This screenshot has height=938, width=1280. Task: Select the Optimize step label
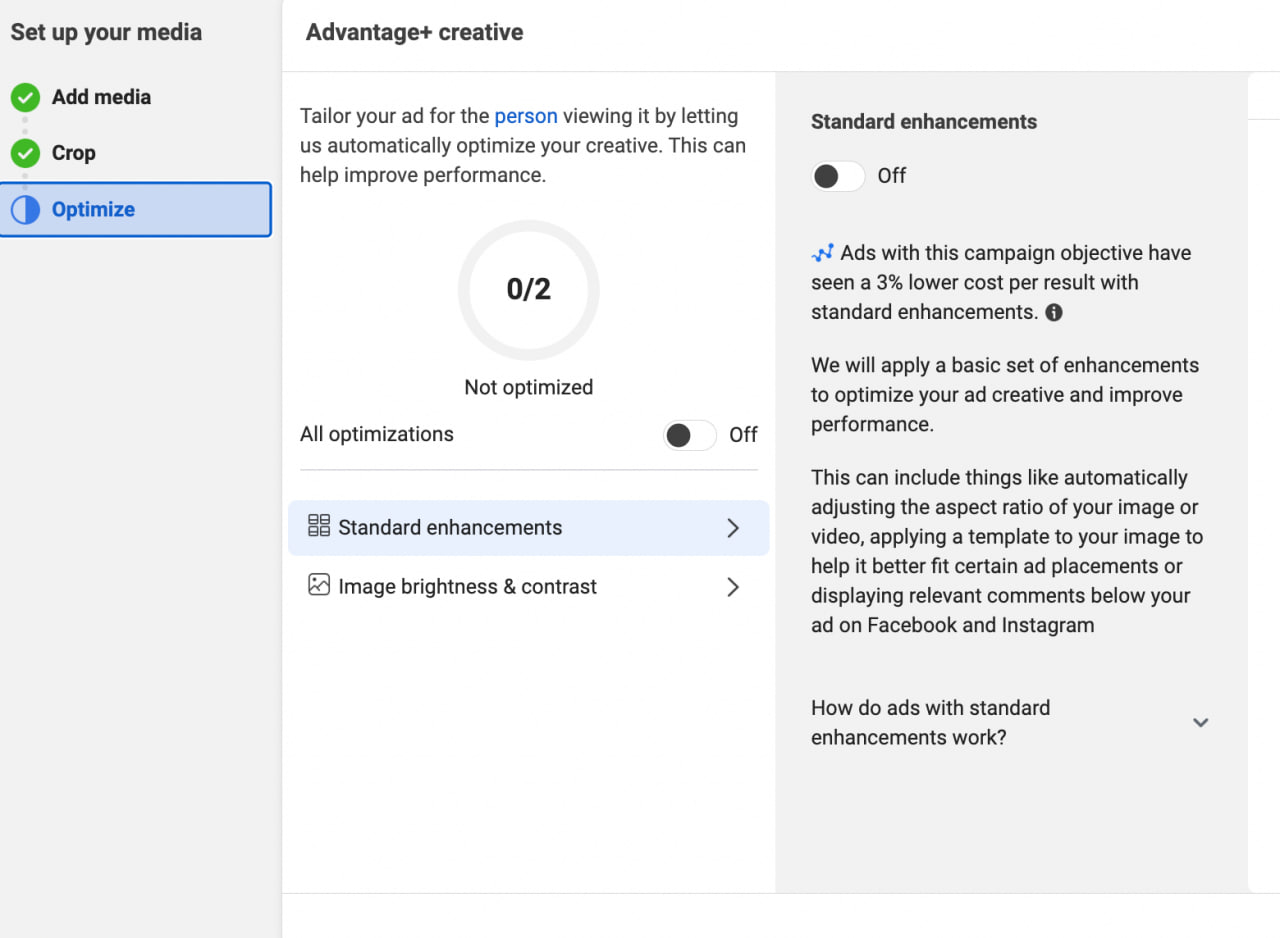click(93, 209)
